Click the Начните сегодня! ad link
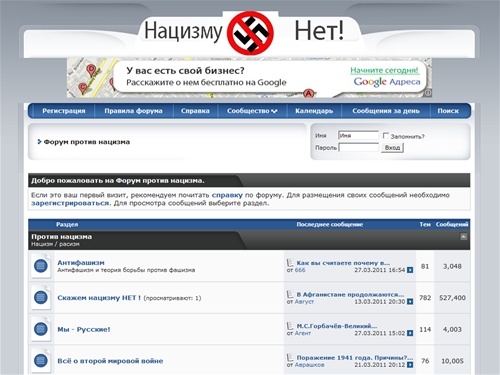 point(384,70)
